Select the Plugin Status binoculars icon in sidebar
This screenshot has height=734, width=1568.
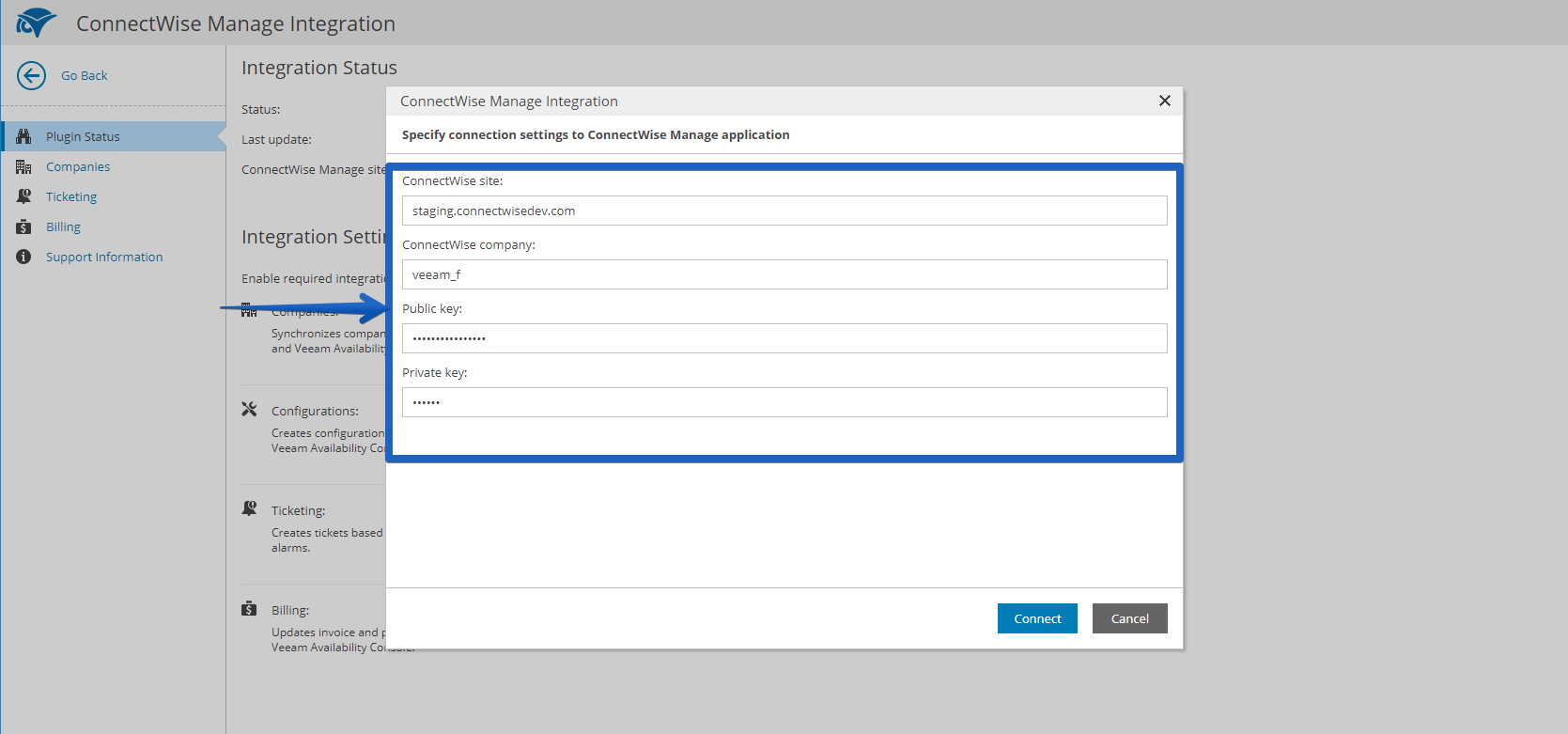tap(23, 136)
